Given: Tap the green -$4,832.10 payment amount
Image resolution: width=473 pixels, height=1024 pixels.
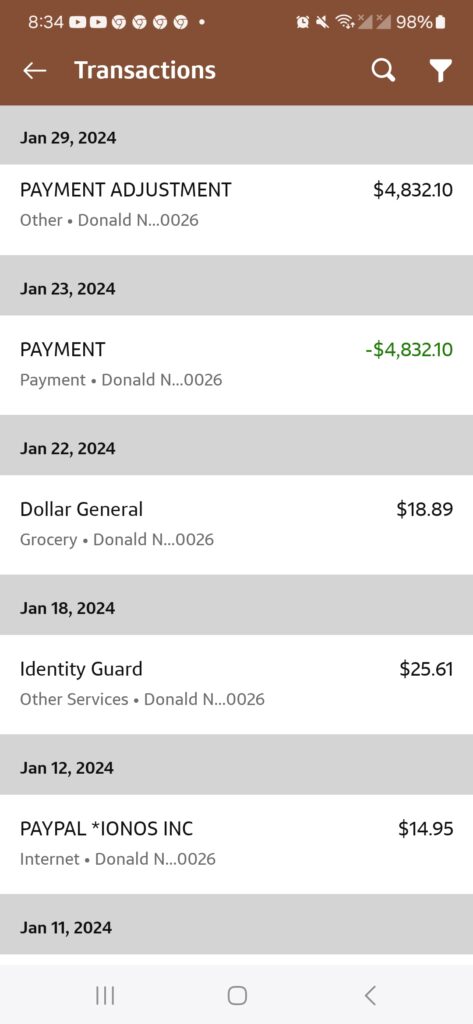Looking at the screenshot, I should click(x=409, y=350).
